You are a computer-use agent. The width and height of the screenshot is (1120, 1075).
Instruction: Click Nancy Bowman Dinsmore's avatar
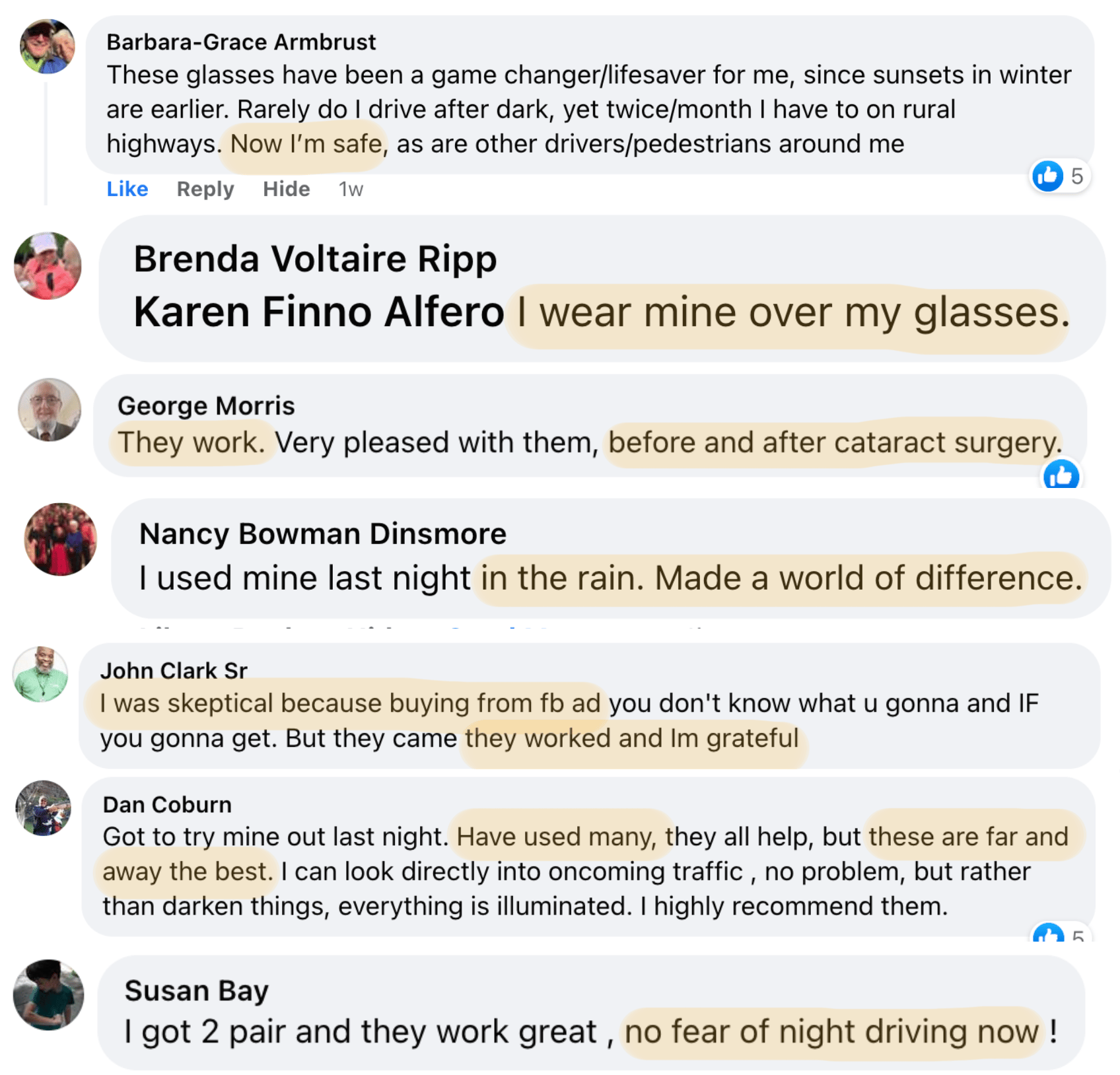click(60, 539)
